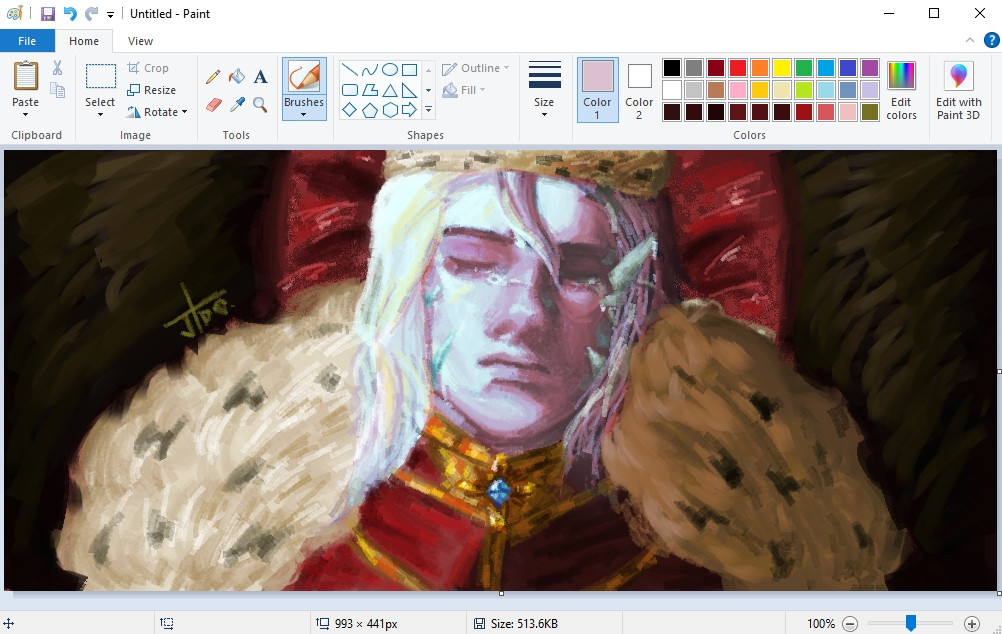Select the Pencil tool
This screenshot has width=1002, height=634.
(213, 77)
